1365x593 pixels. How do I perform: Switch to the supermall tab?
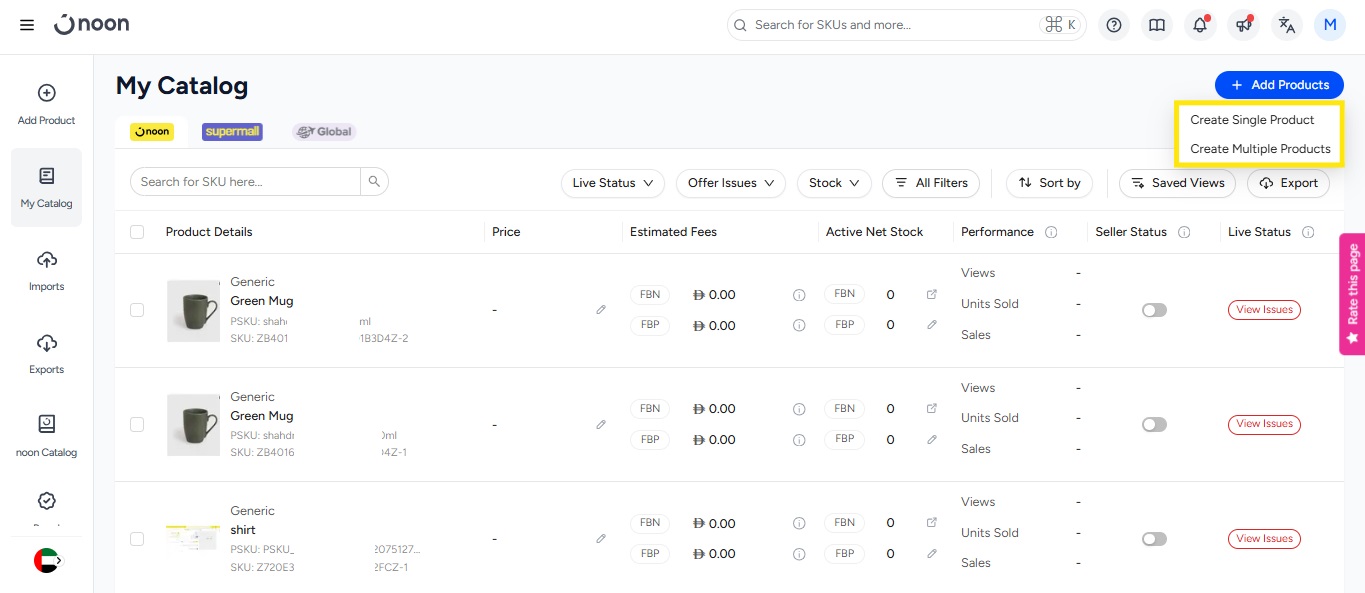click(232, 132)
